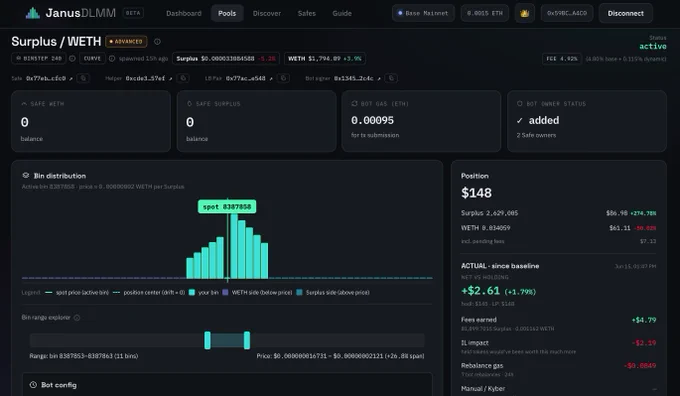Click the SAFE SURPLUS card icon
Image resolution: width=680 pixels, height=396 pixels.
[190, 104]
